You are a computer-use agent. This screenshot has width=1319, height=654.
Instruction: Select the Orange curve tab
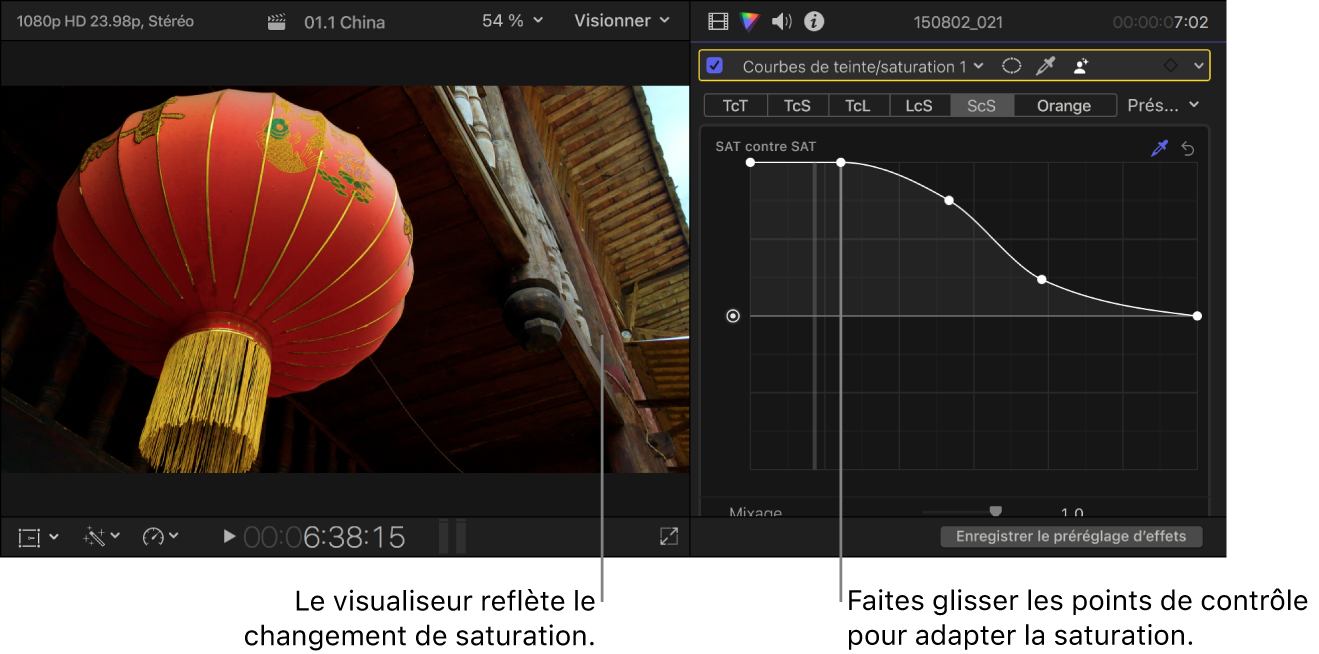pyautogui.click(x=1064, y=105)
